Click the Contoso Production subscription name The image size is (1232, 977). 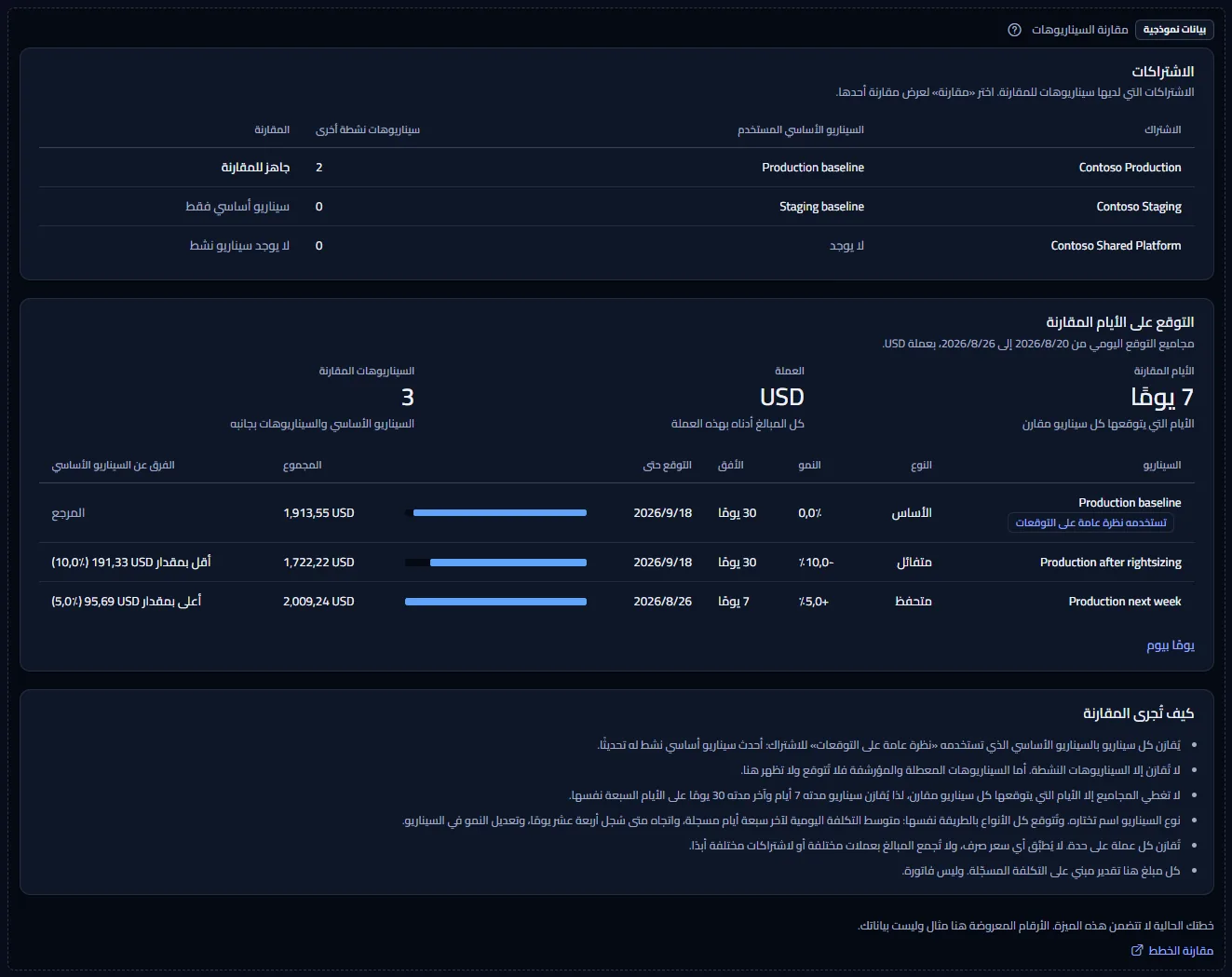(x=1130, y=168)
